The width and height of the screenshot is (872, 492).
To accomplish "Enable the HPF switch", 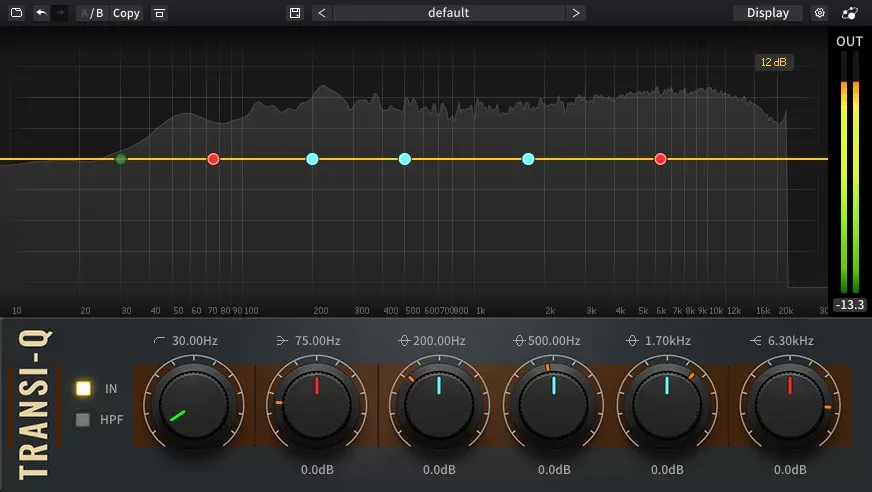I will pyautogui.click(x=83, y=419).
